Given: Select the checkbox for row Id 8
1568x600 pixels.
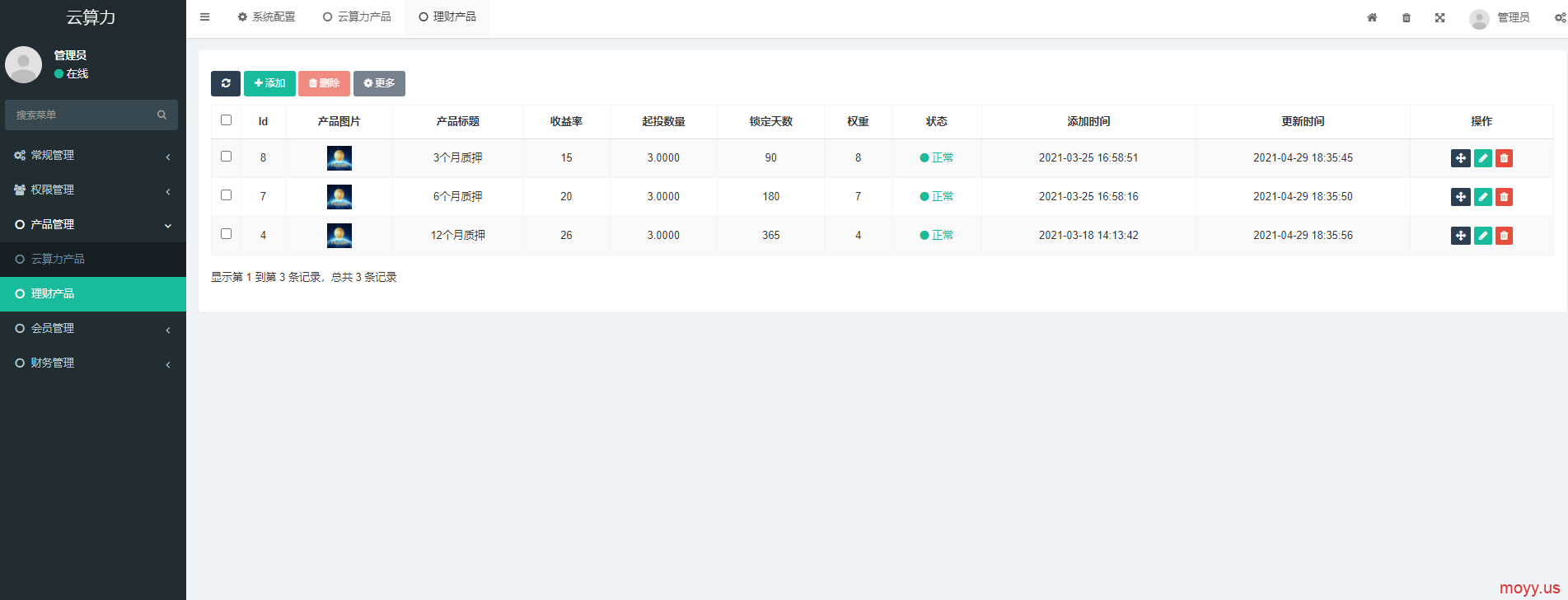Looking at the screenshot, I should pyautogui.click(x=226, y=157).
